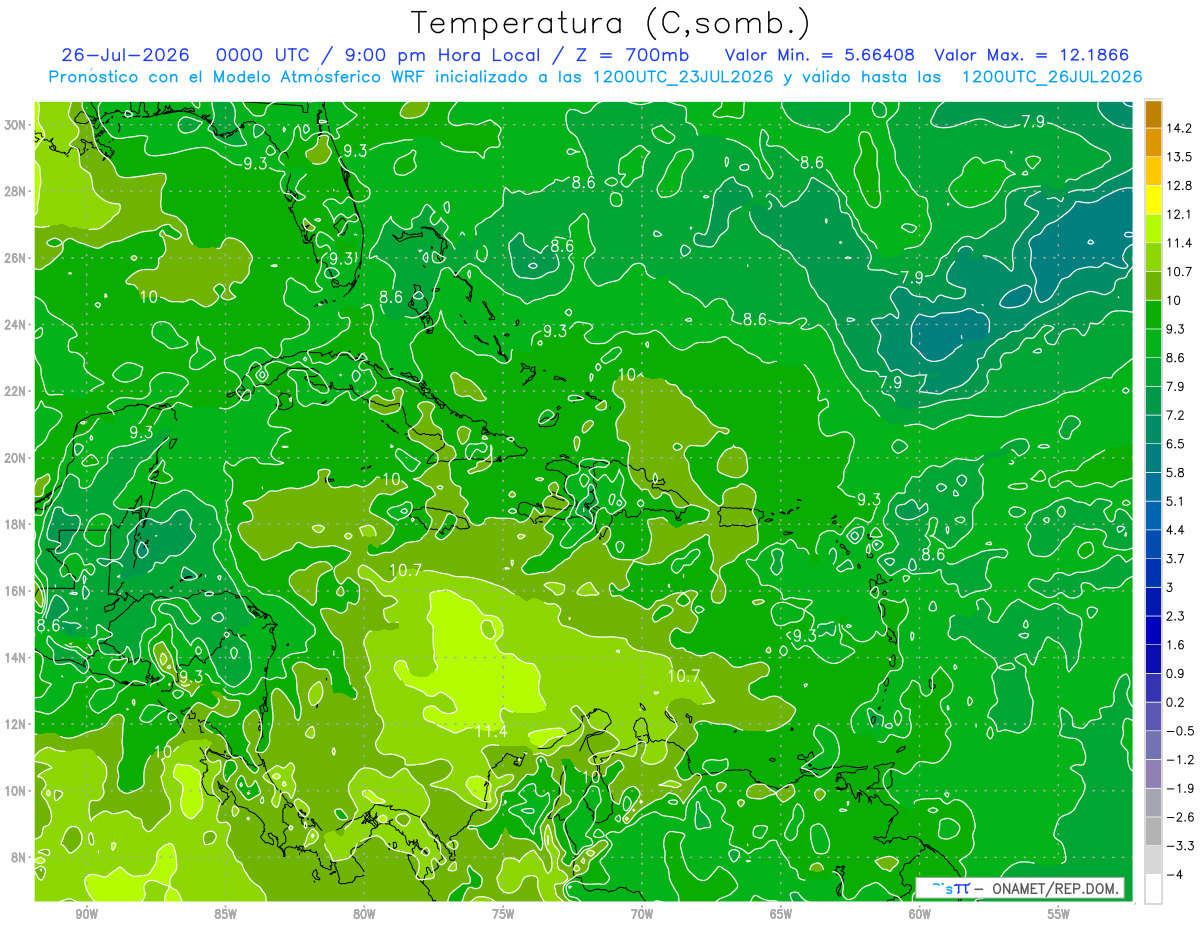1200x927 pixels.
Task: Click the white swatch at colorbar bottom
Action: (1153, 889)
